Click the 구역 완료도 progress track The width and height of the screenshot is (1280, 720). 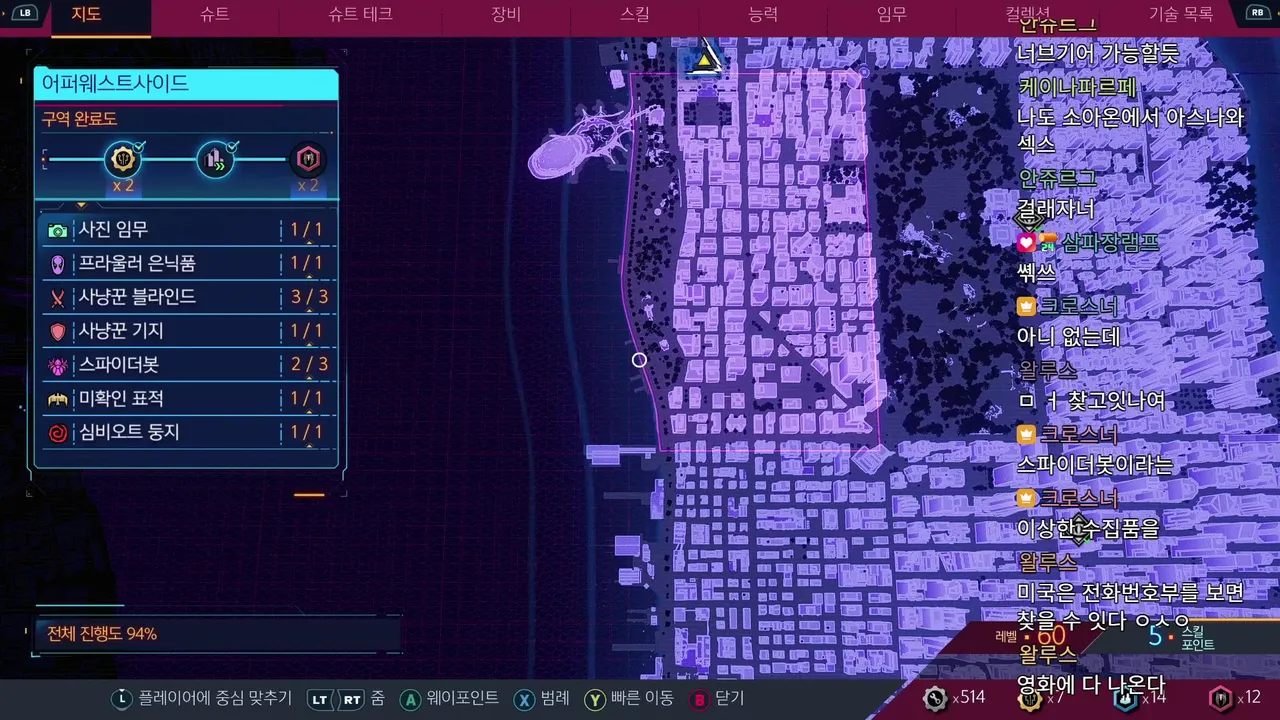pos(185,159)
